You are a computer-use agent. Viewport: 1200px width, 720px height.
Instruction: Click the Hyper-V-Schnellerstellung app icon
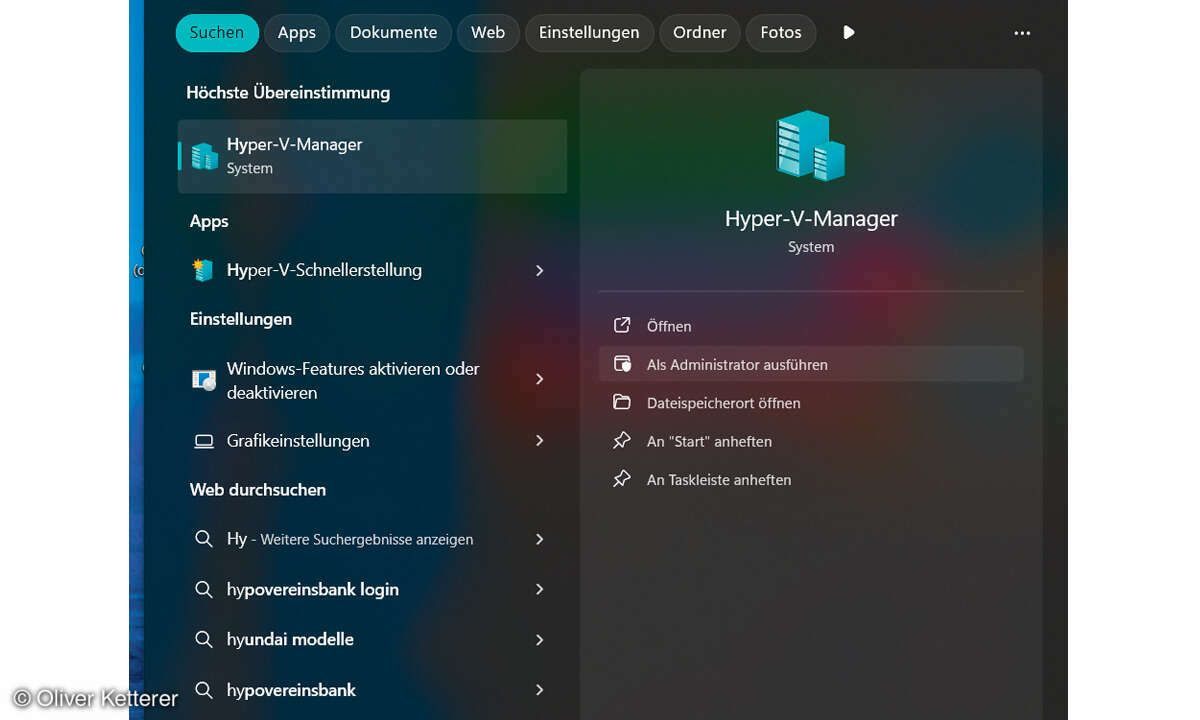pyautogui.click(x=204, y=270)
